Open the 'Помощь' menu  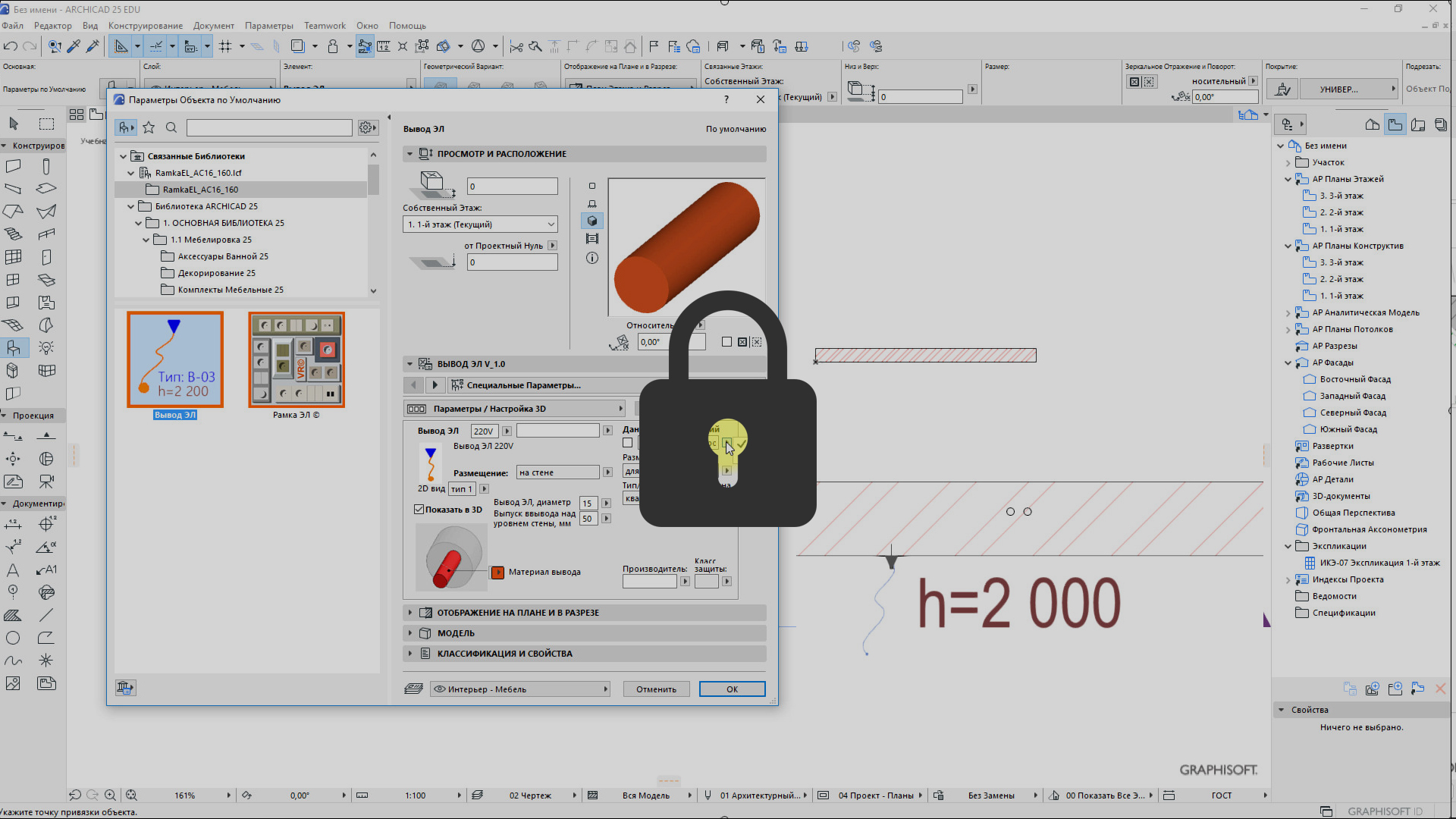(407, 26)
